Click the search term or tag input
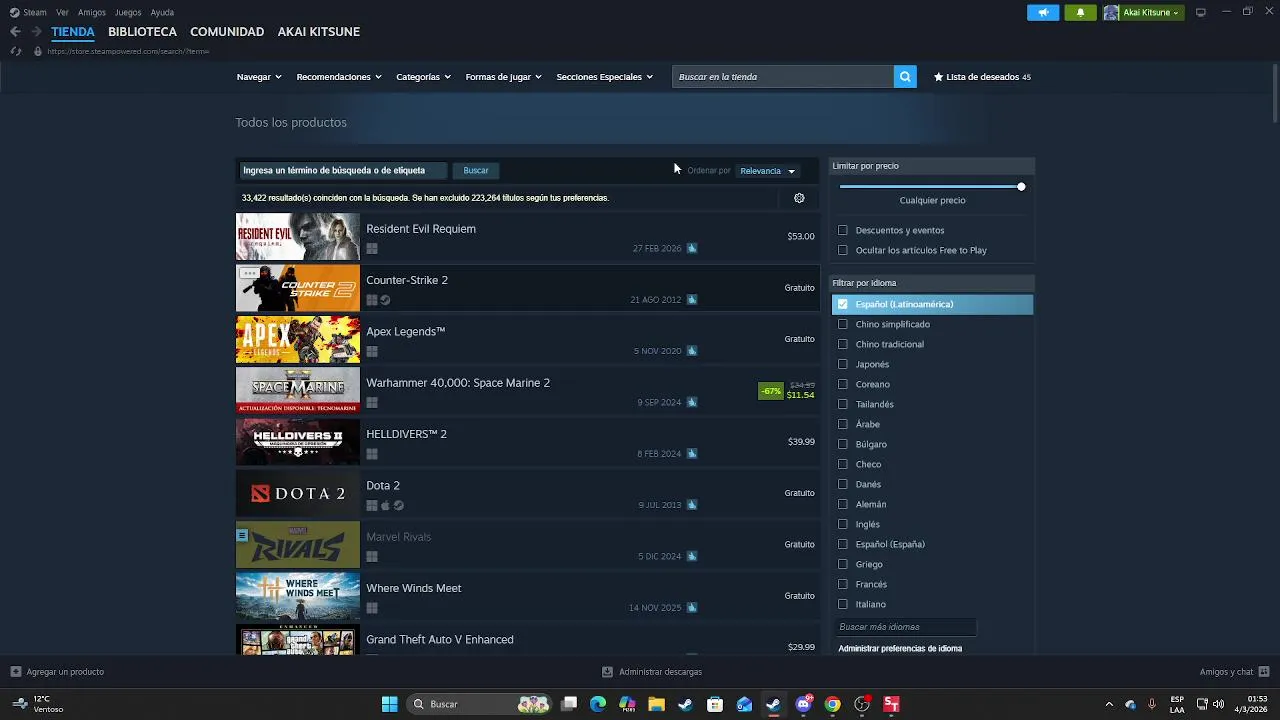Image resolution: width=1280 pixels, height=720 pixels. tap(343, 171)
